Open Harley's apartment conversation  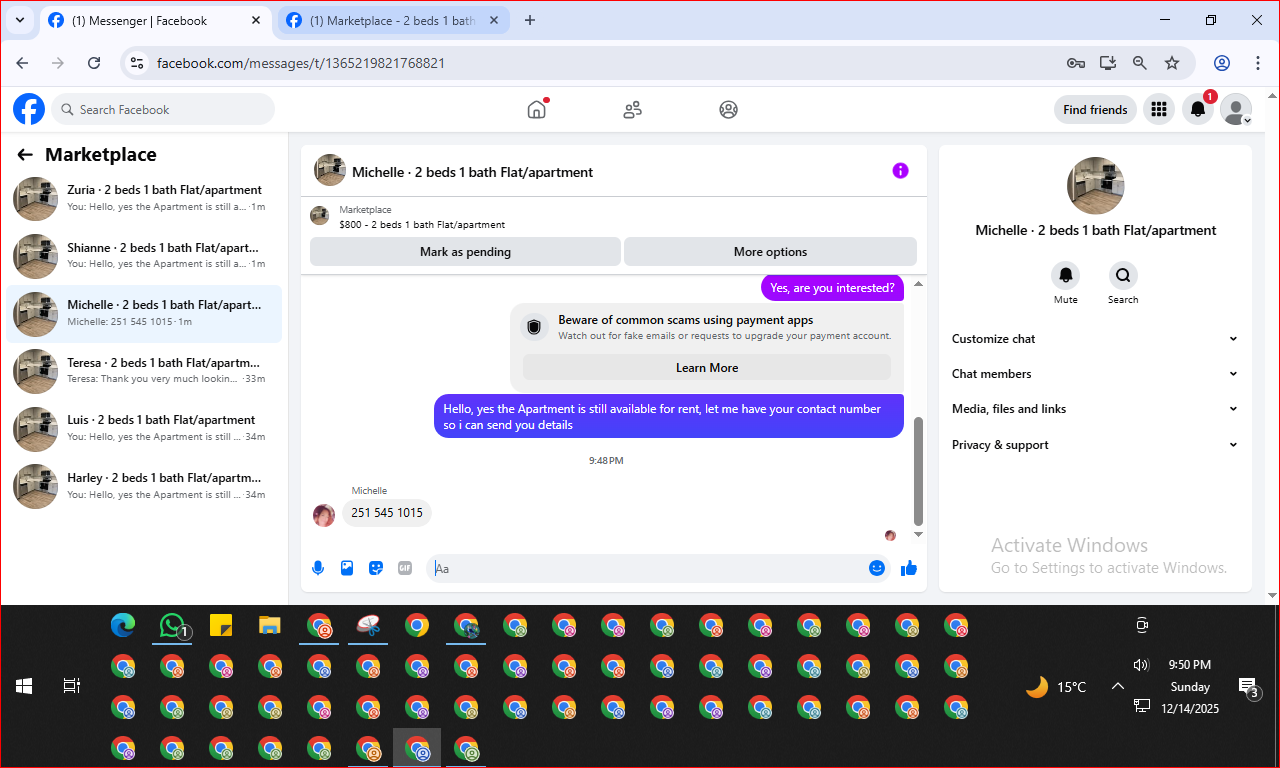144,486
